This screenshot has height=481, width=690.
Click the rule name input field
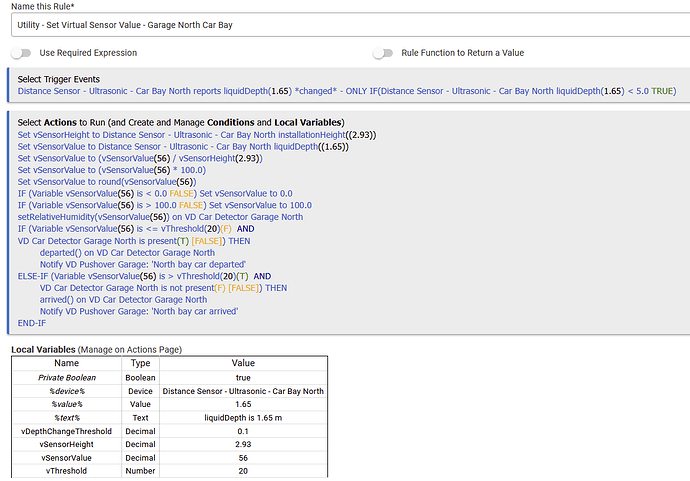click(344, 24)
